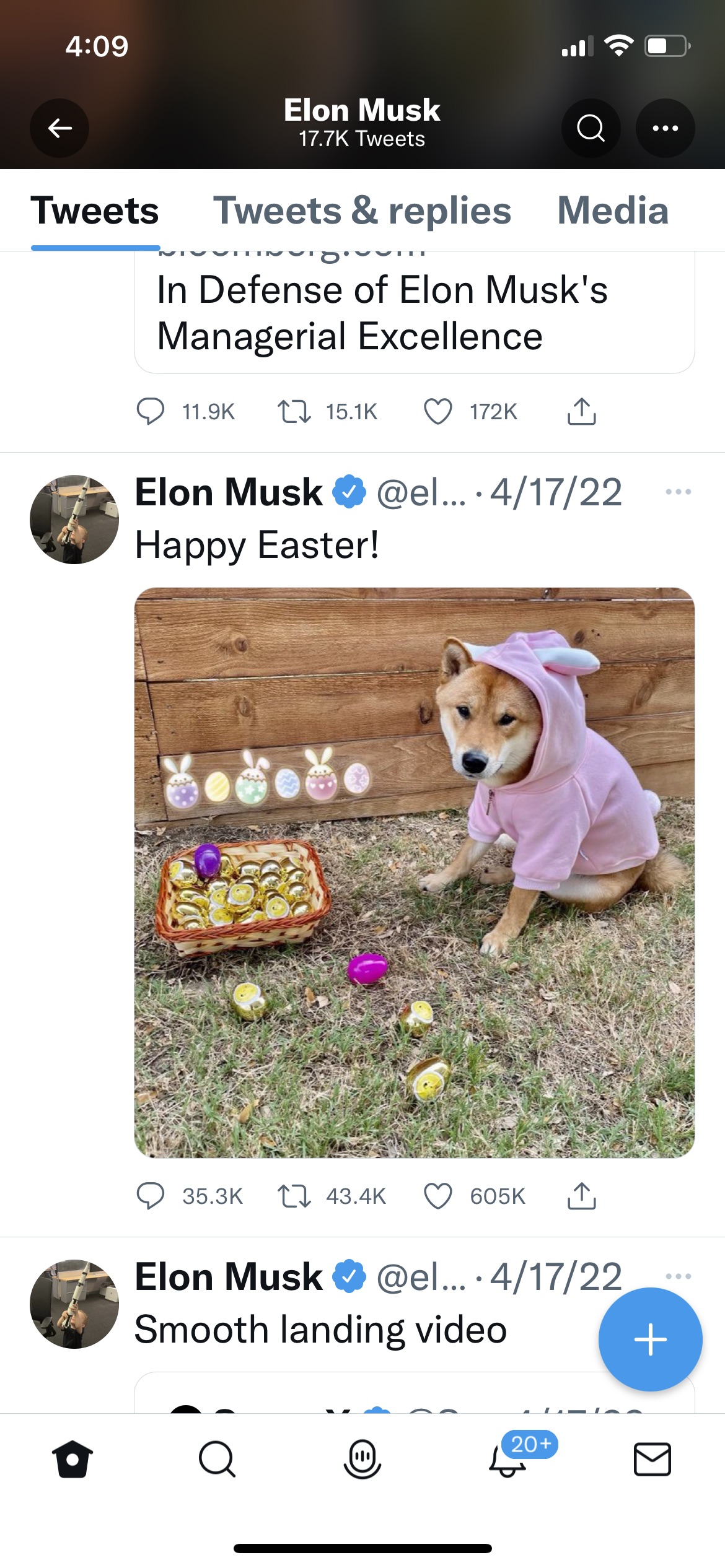Retweet the Happy Easter tweet
The image size is (725, 1568).
tap(294, 1196)
